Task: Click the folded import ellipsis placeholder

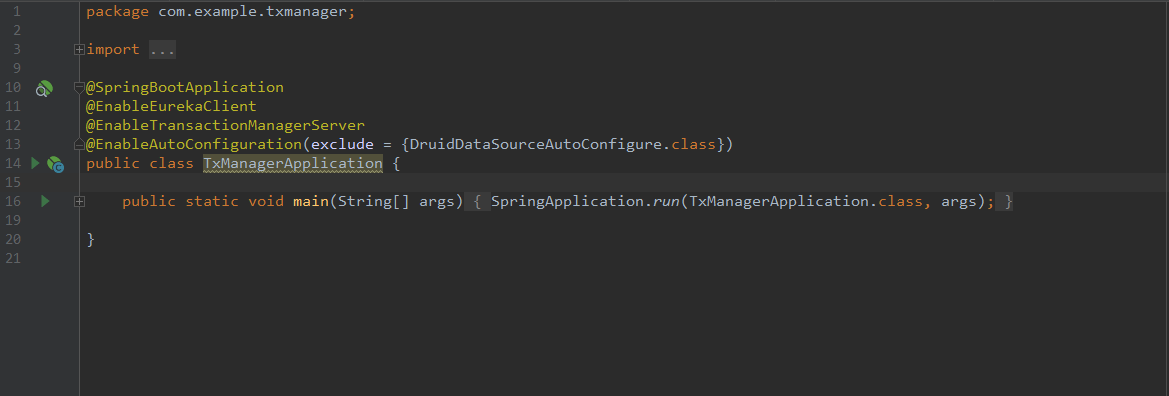Action: click(x=162, y=50)
